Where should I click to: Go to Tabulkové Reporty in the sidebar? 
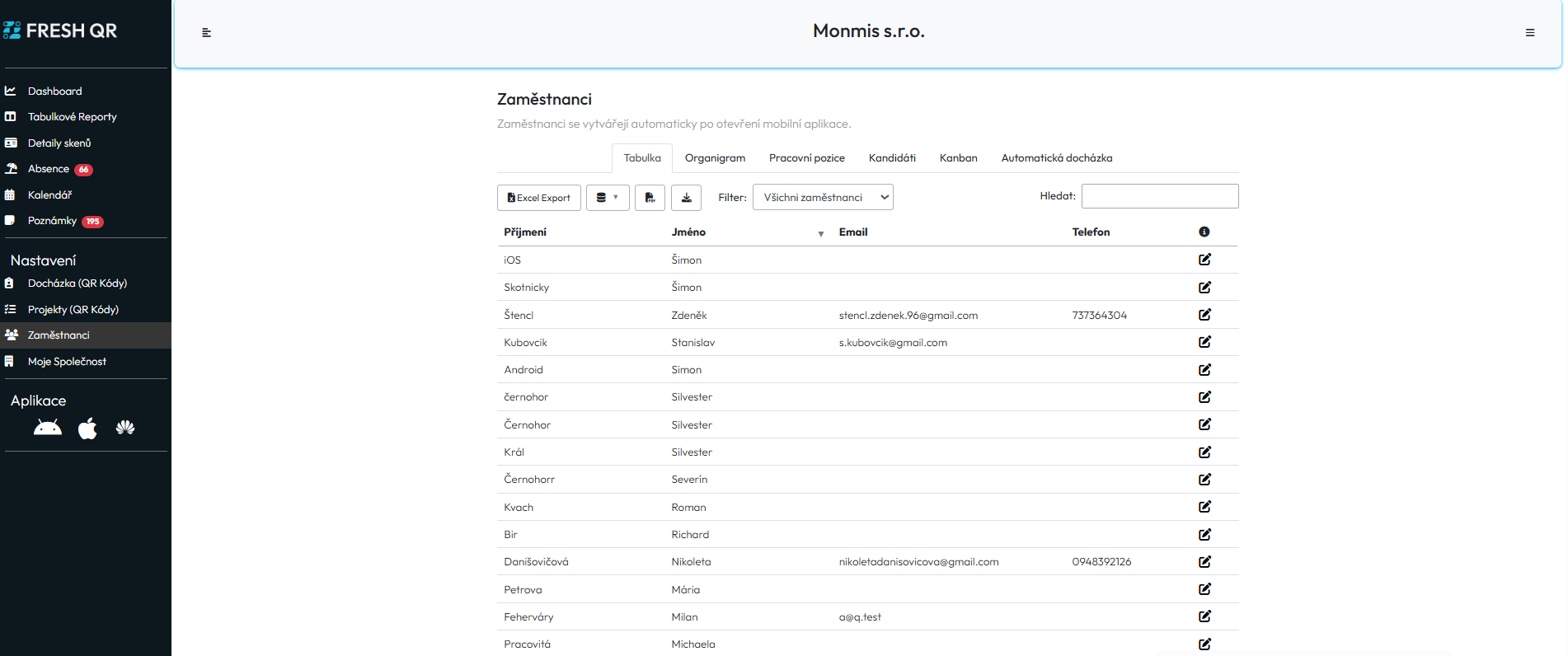[72, 117]
